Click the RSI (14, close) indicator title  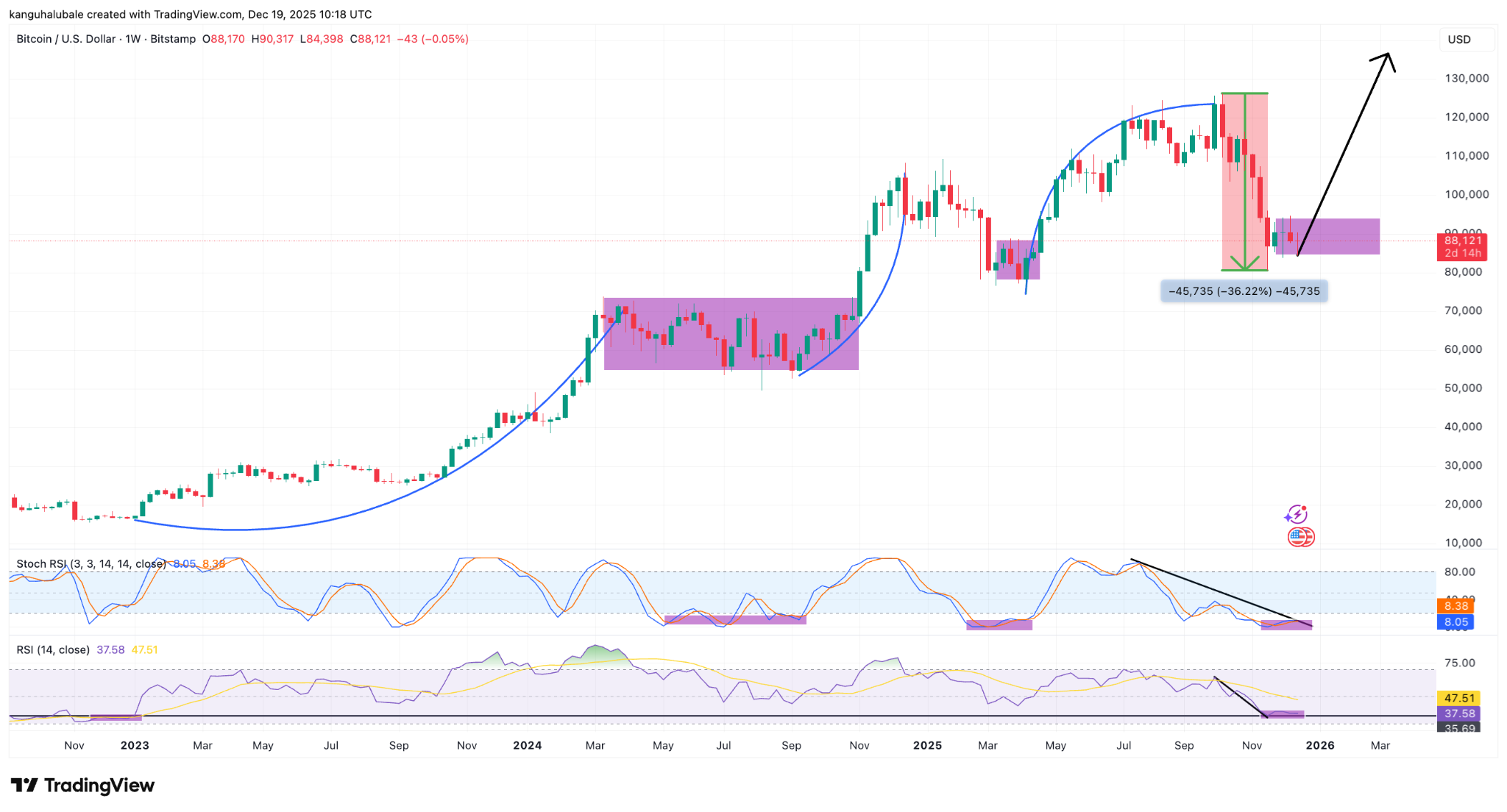pyautogui.click(x=53, y=650)
